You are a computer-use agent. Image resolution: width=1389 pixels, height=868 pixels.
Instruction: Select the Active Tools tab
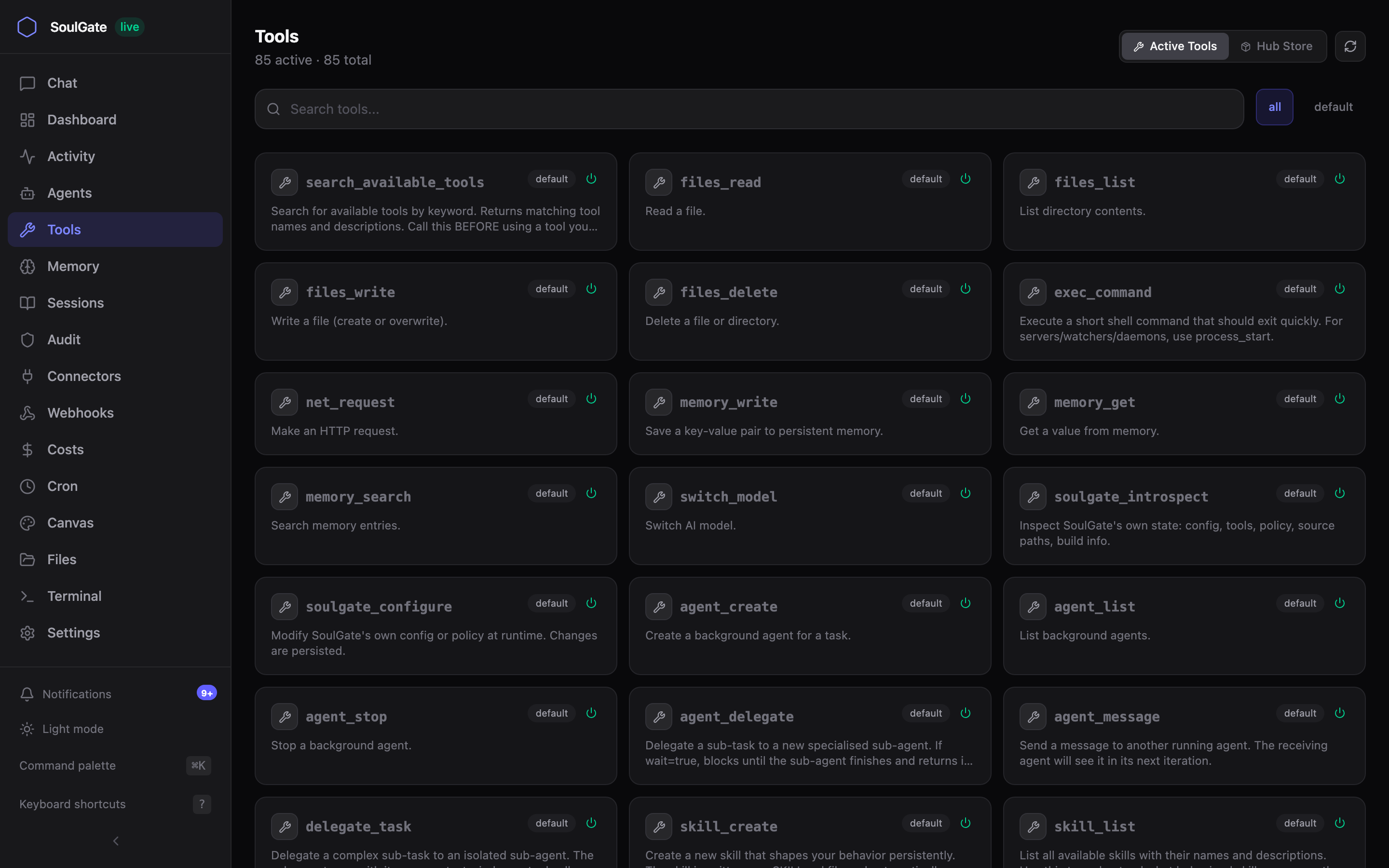pyautogui.click(x=1175, y=46)
